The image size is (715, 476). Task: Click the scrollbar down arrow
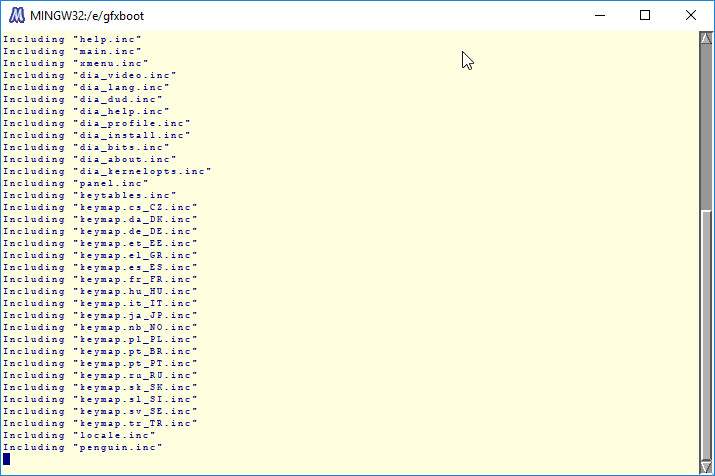pos(706,467)
